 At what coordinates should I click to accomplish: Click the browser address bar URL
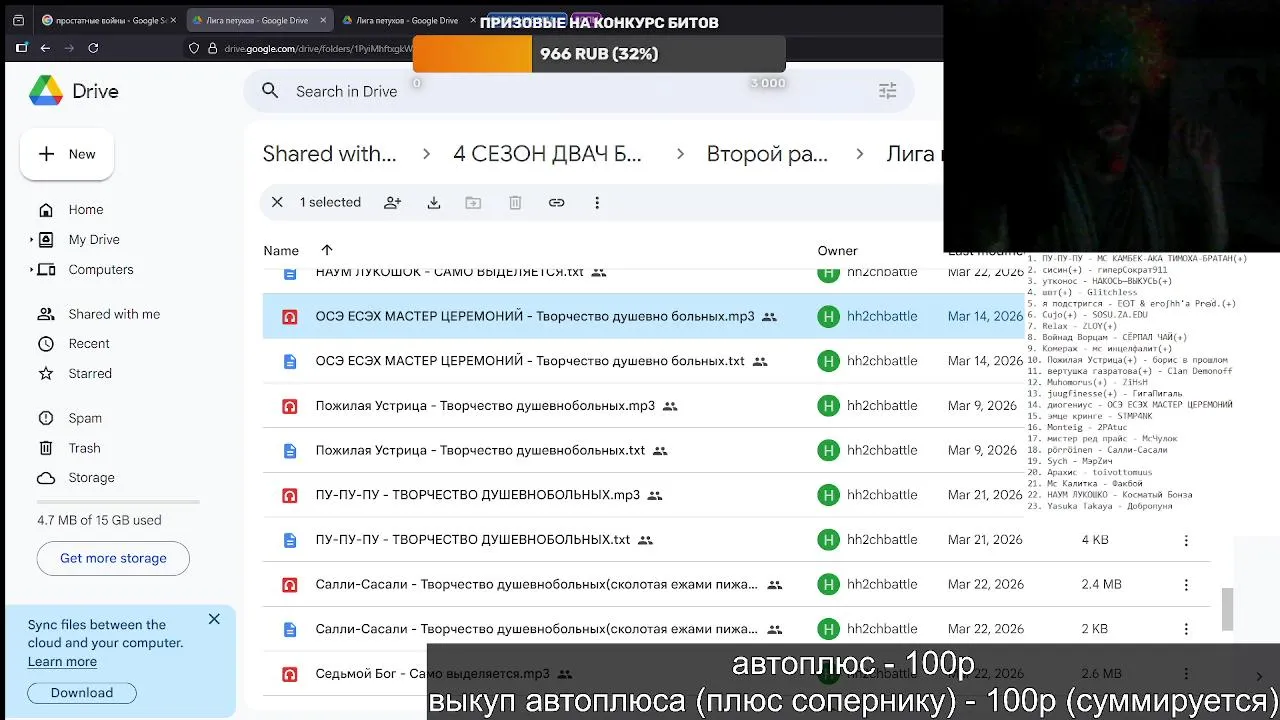point(316,48)
